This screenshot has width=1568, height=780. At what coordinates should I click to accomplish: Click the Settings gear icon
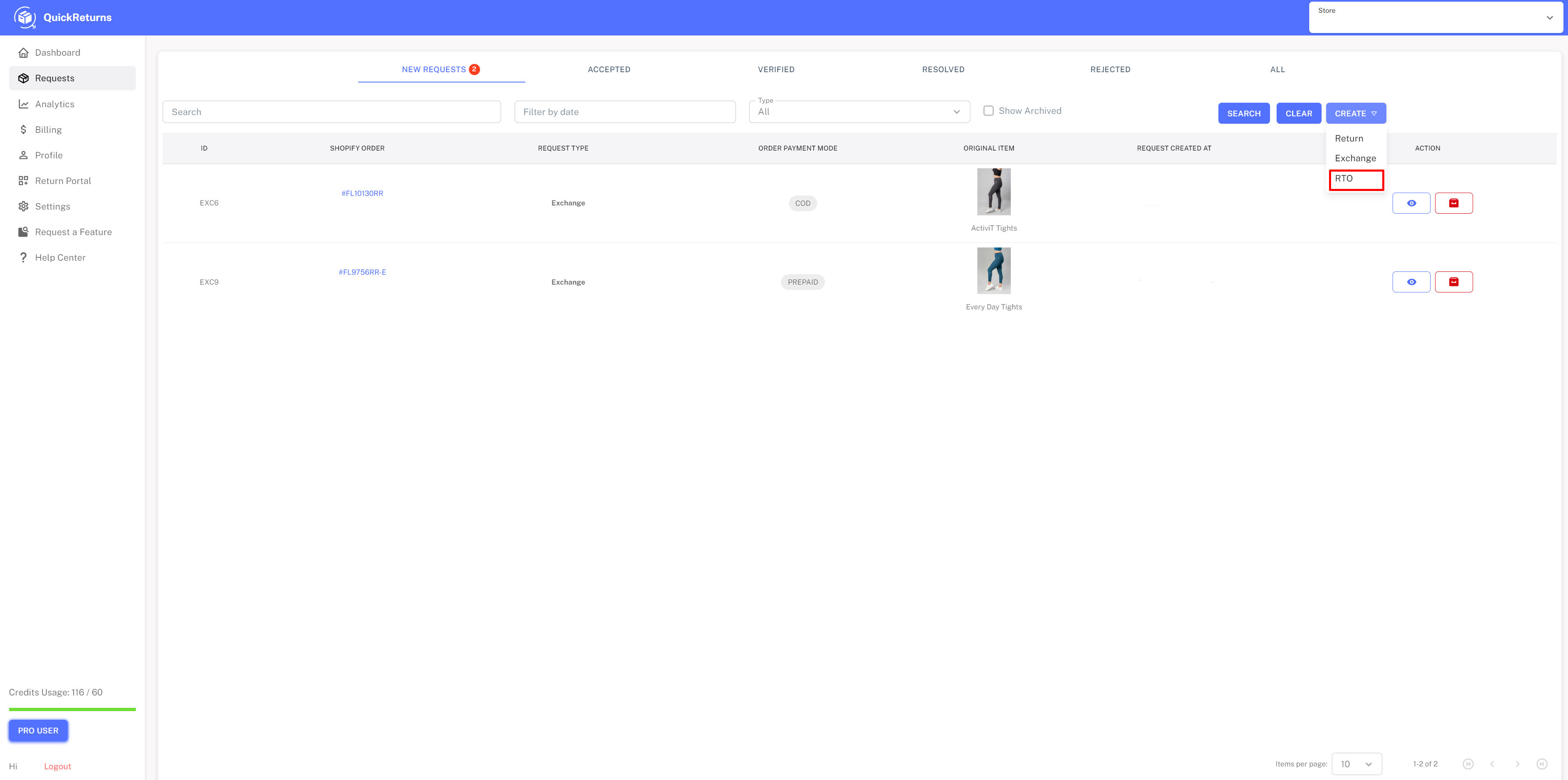tap(23, 206)
